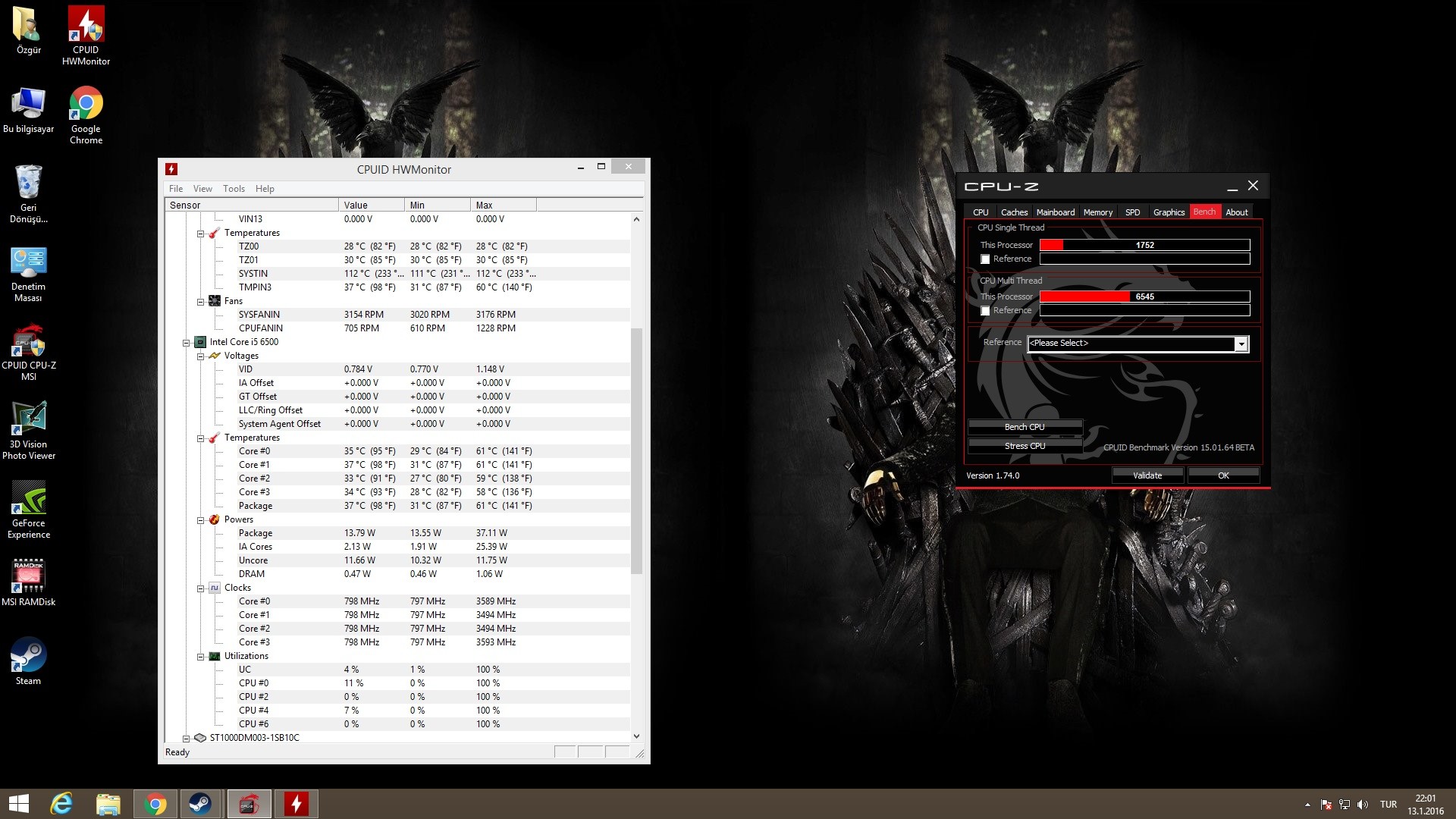The height and width of the screenshot is (819, 1456).
Task: Open HWMonitor View menu
Action: click(x=202, y=189)
